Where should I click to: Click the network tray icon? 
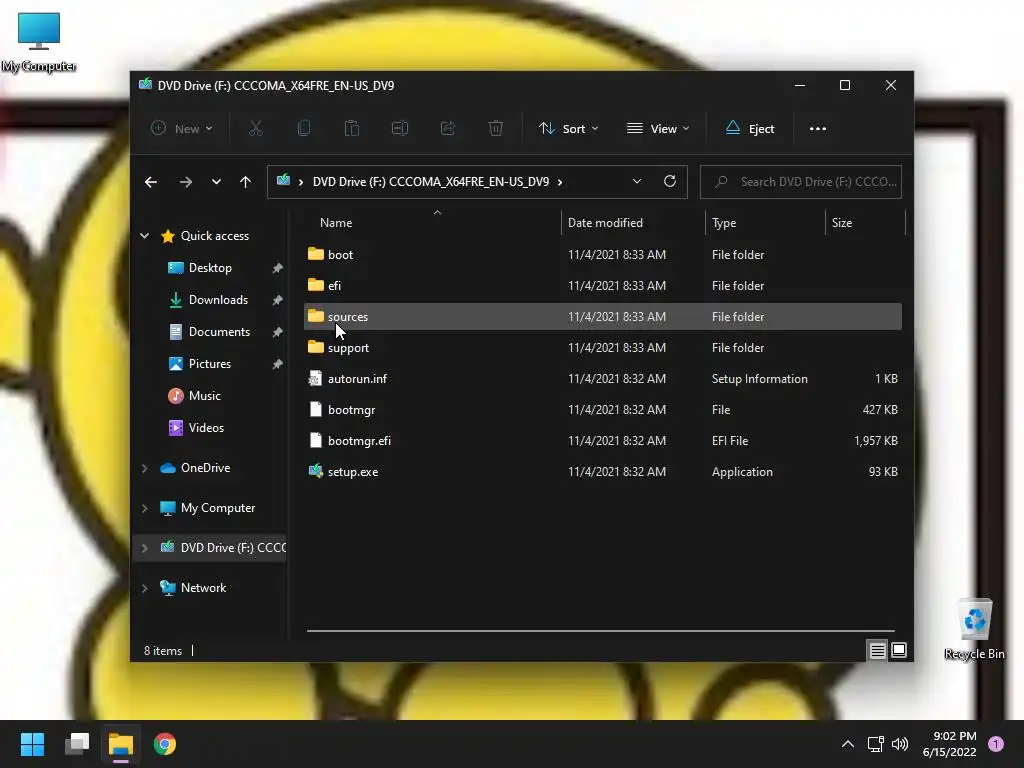pos(875,744)
